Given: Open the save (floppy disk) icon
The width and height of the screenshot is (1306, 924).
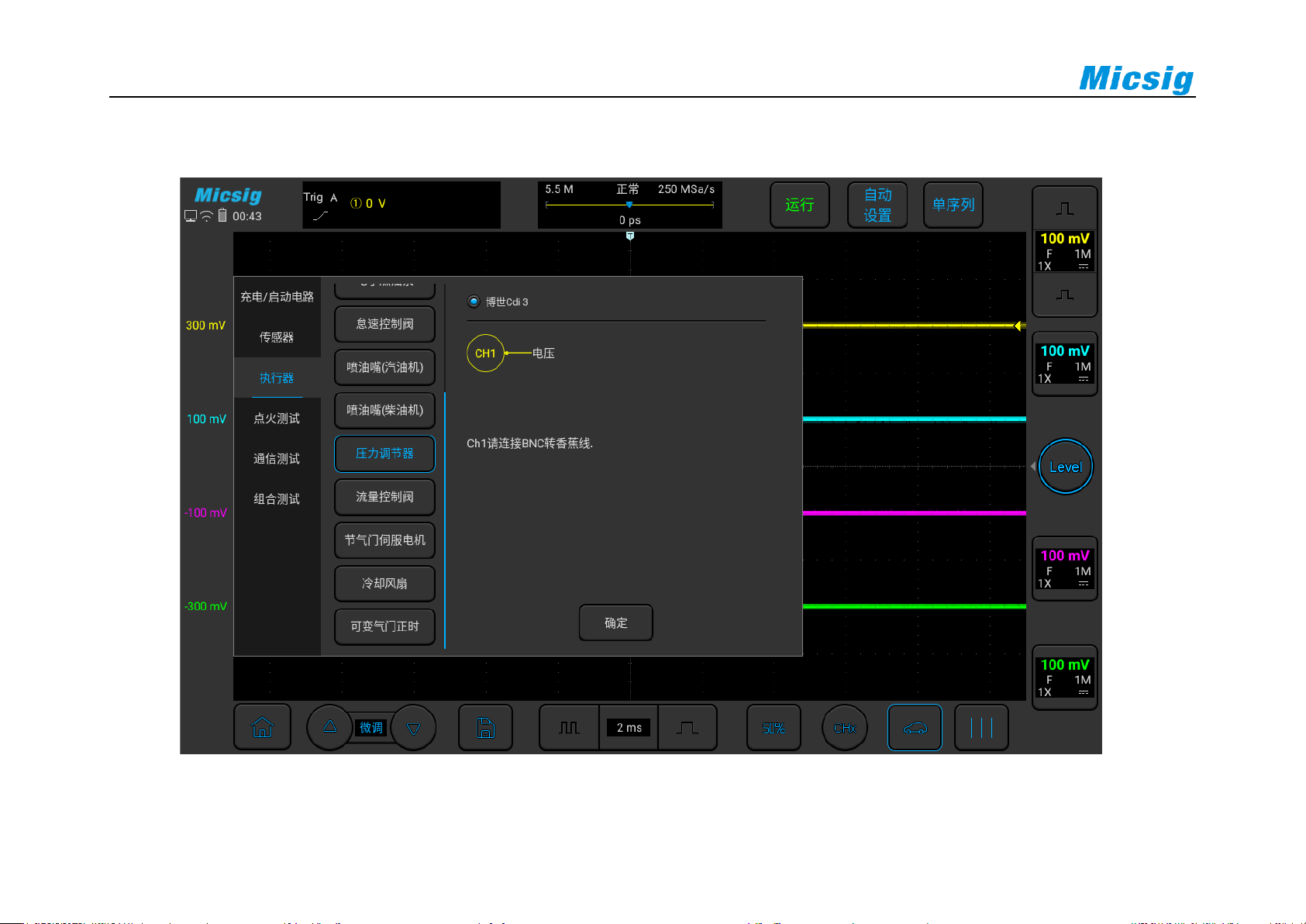Looking at the screenshot, I should 485,728.
